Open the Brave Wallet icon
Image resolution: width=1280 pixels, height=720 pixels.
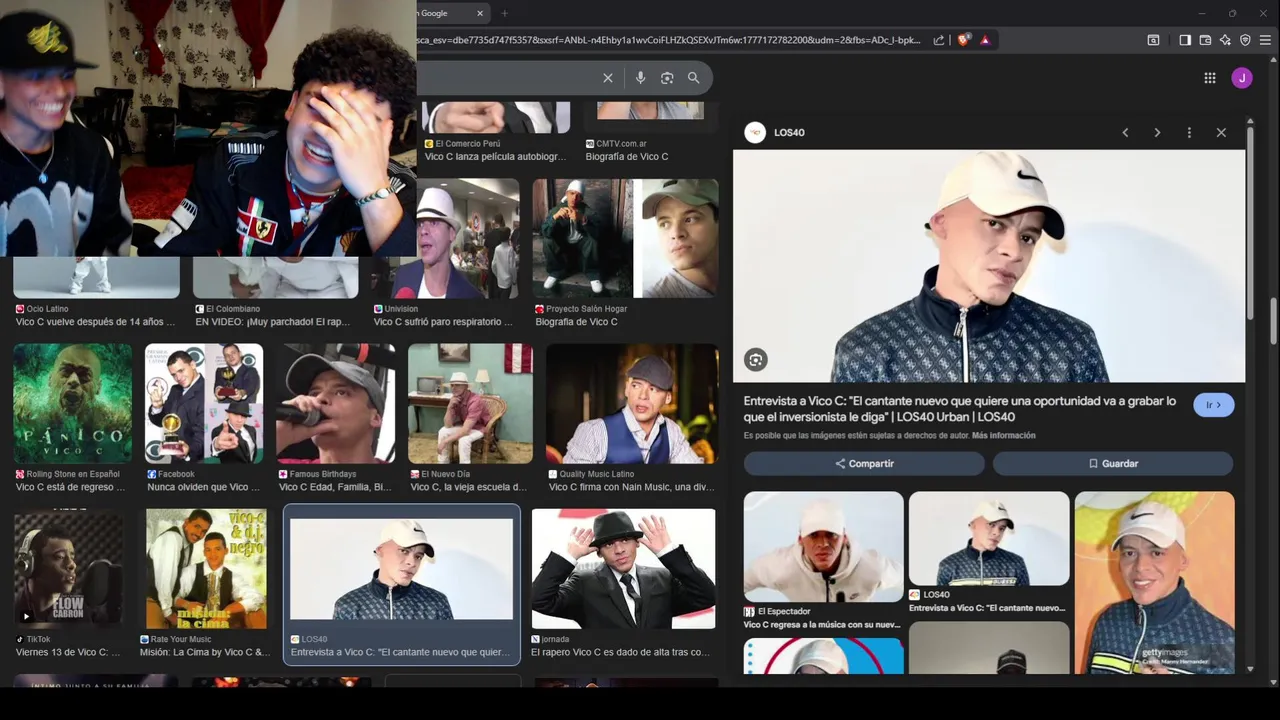click(1205, 40)
